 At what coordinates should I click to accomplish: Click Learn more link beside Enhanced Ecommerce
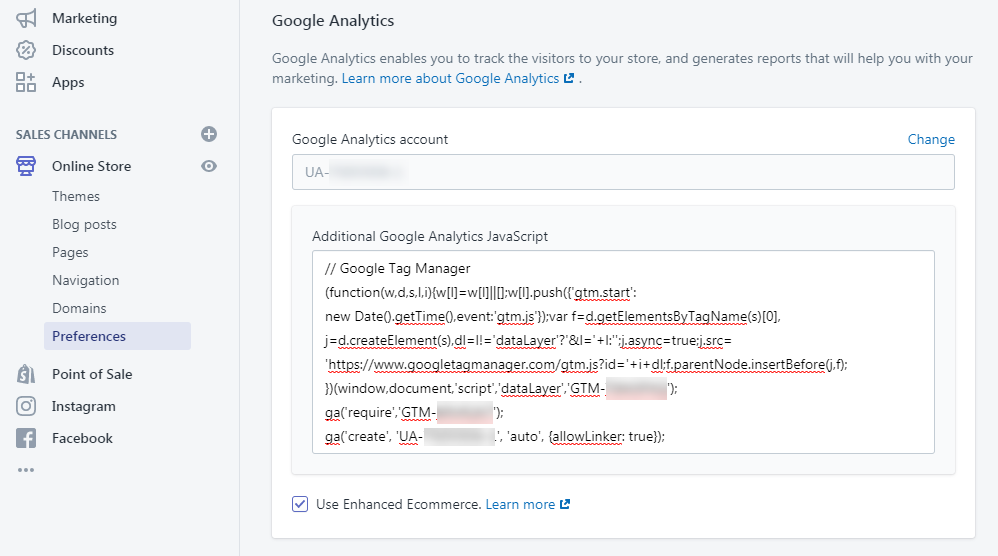(x=520, y=504)
